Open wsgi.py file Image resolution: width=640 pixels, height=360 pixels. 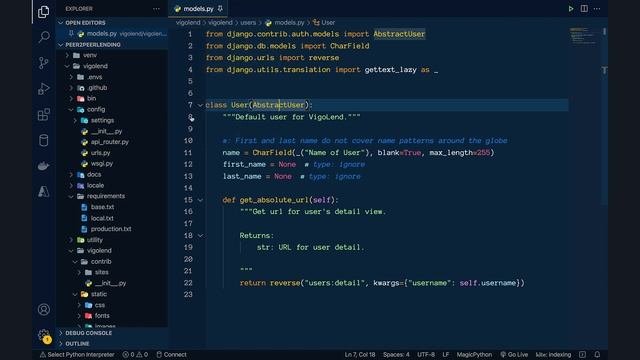coord(102,164)
